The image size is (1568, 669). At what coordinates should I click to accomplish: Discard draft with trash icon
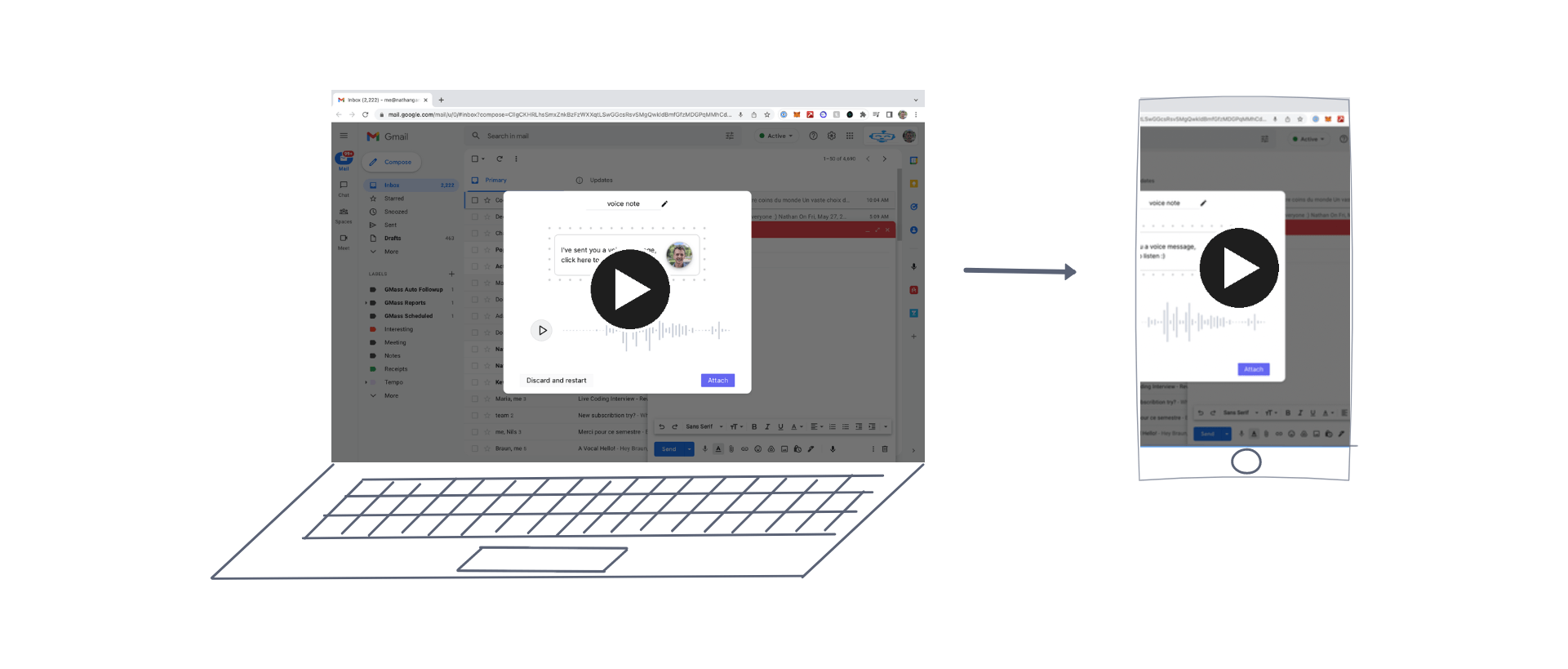click(885, 449)
